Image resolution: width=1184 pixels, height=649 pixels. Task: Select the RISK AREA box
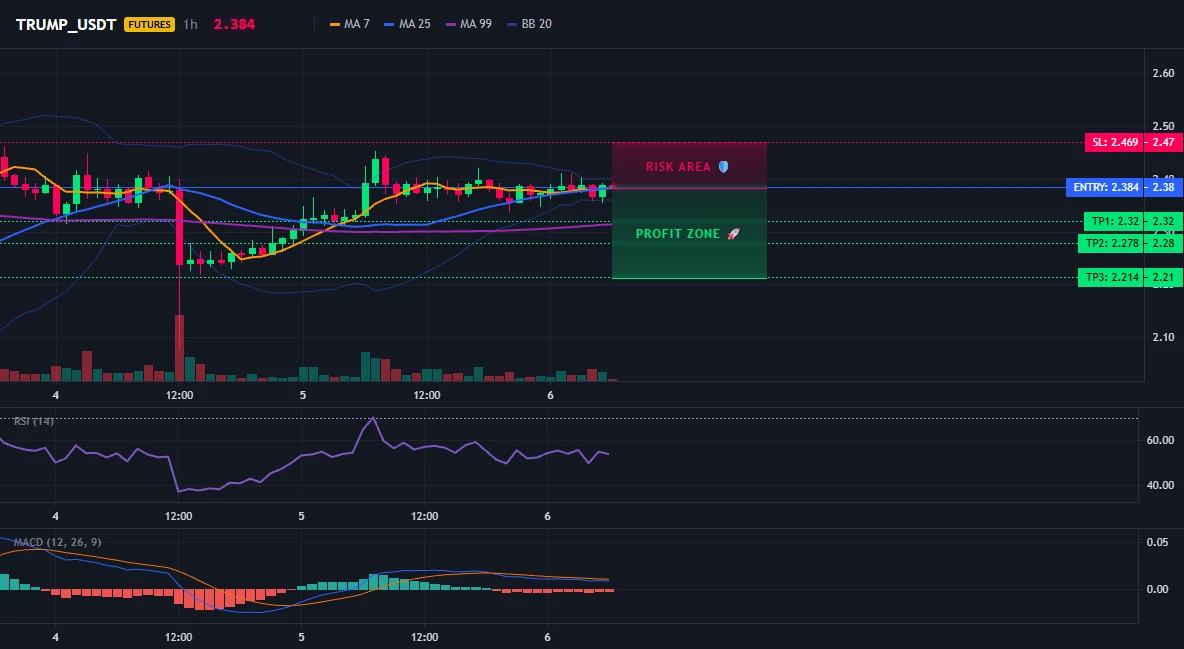[x=689, y=165]
